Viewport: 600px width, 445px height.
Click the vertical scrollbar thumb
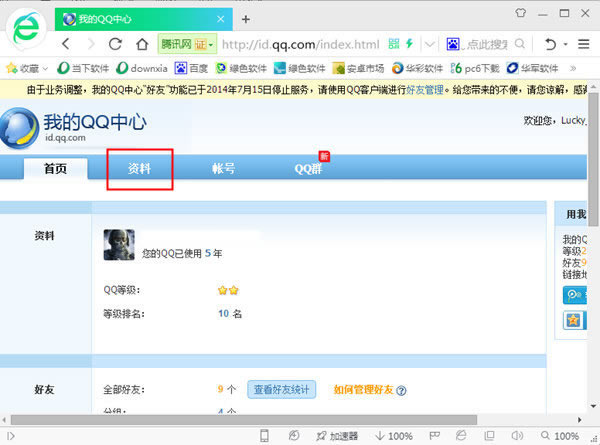click(593, 159)
